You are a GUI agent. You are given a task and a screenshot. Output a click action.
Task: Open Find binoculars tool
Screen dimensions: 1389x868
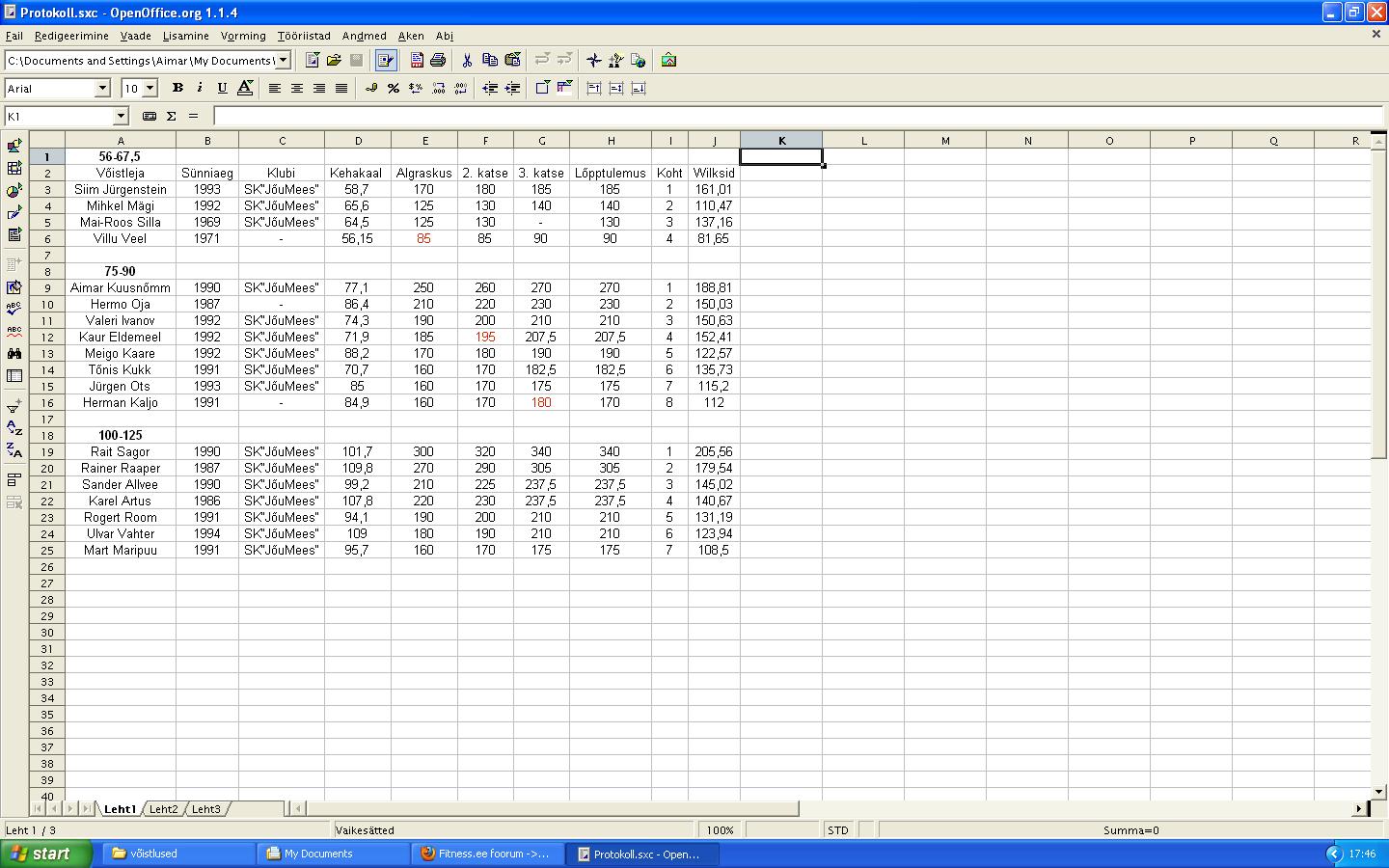[14, 354]
